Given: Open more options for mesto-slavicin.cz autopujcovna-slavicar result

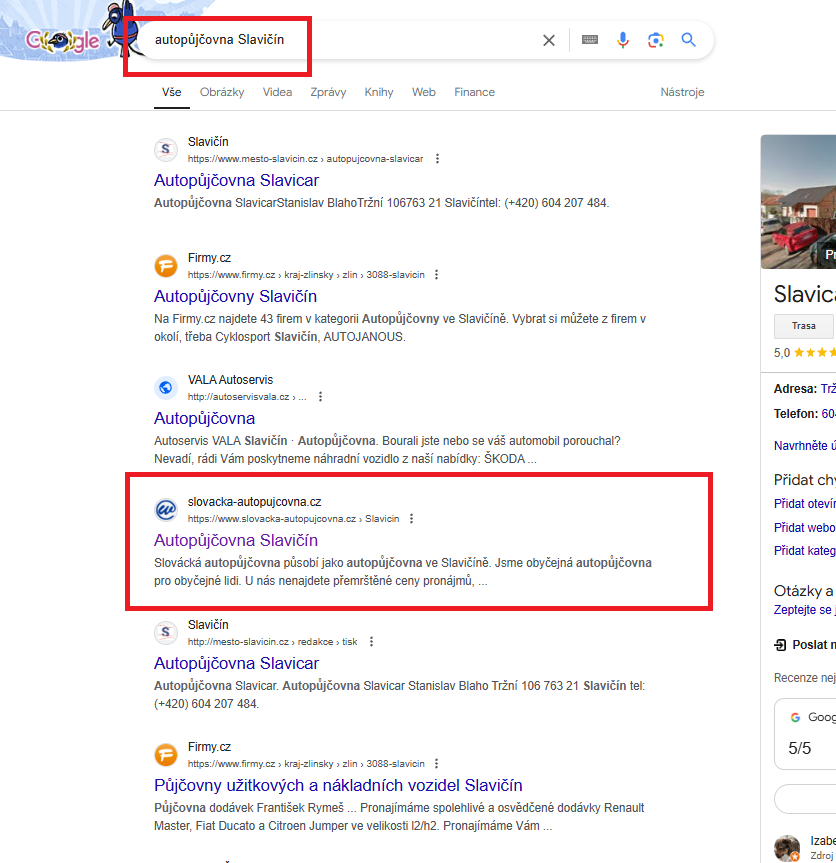Looking at the screenshot, I should pyautogui.click(x=438, y=159).
